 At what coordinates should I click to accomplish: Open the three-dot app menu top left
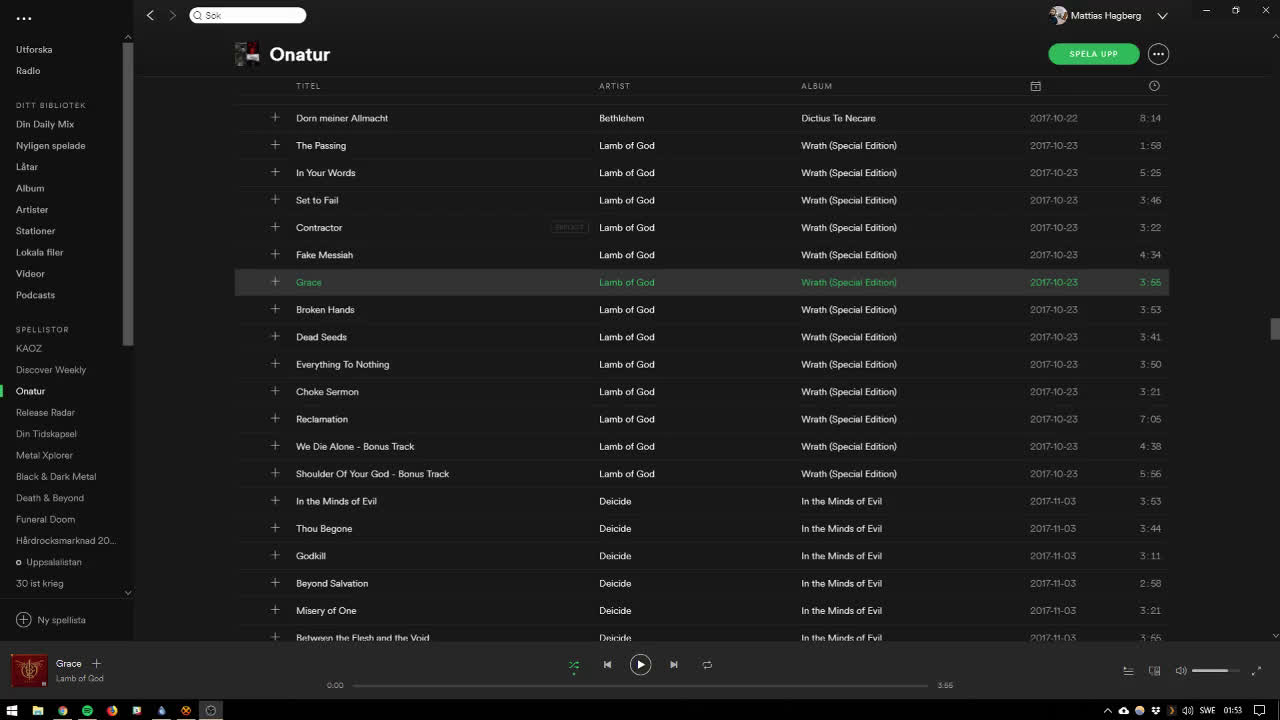pyautogui.click(x=24, y=18)
